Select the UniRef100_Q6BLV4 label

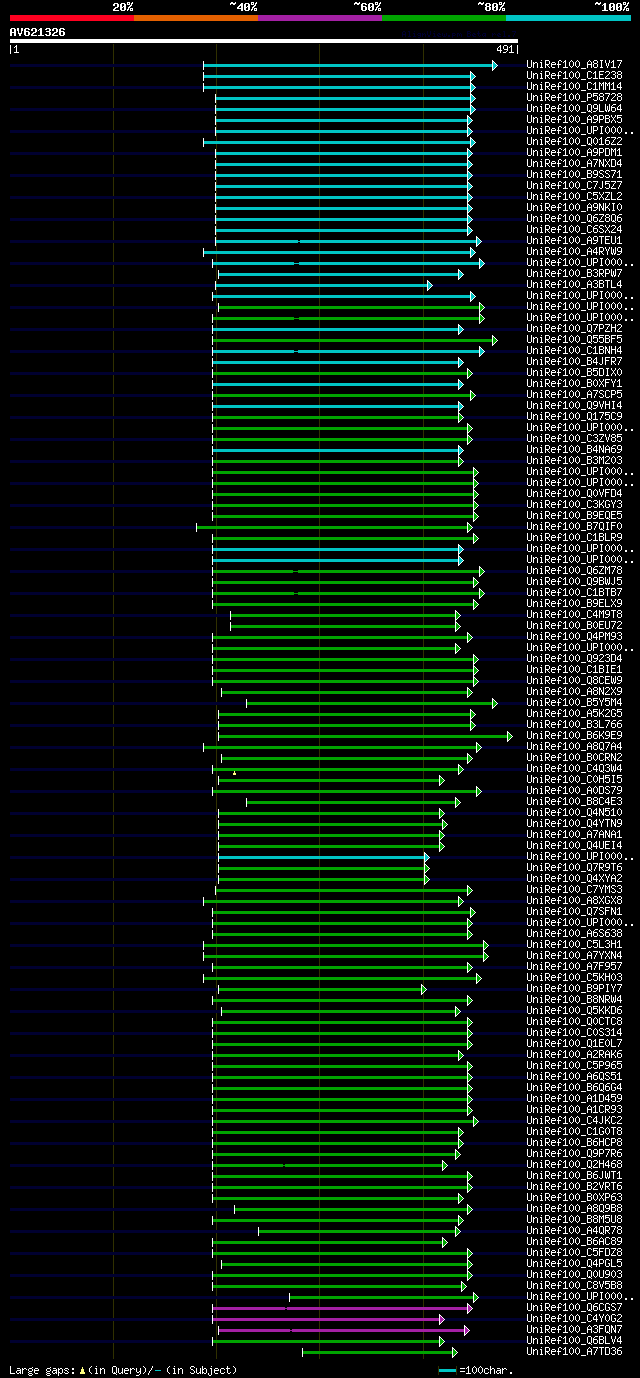[574, 1340]
